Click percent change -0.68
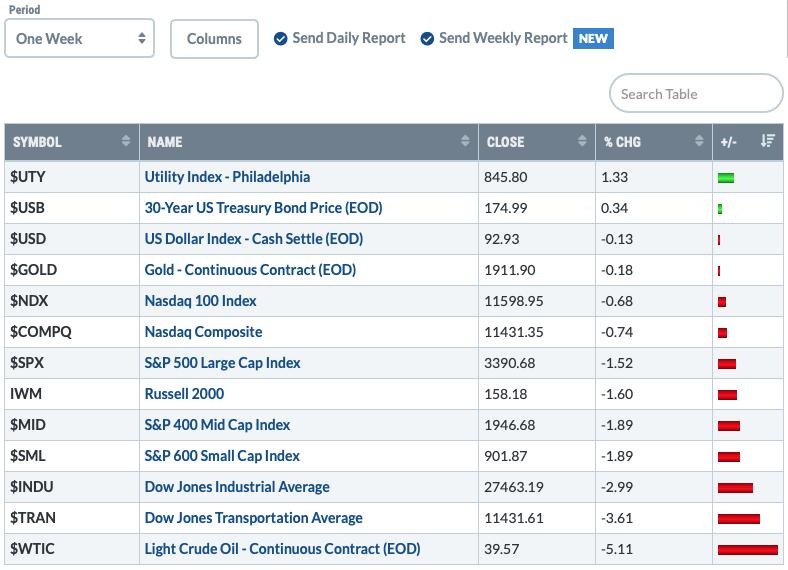The width and height of the screenshot is (788, 570). pyautogui.click(x=617, y=301)
